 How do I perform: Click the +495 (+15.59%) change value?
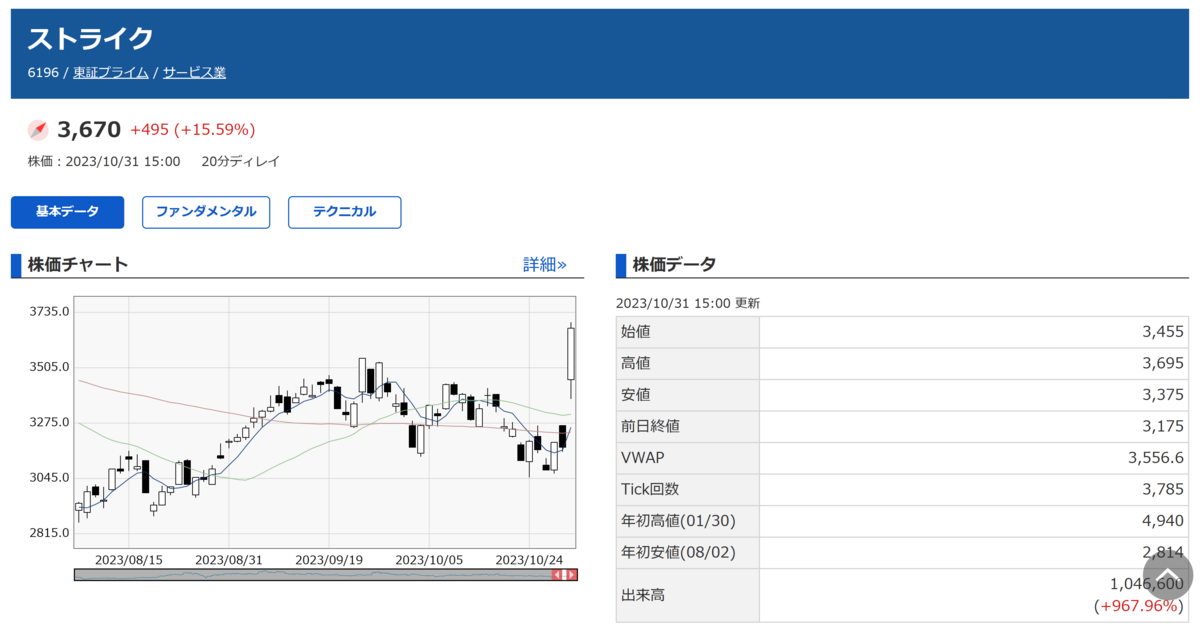pyautogui.click(x=193, y=130)
